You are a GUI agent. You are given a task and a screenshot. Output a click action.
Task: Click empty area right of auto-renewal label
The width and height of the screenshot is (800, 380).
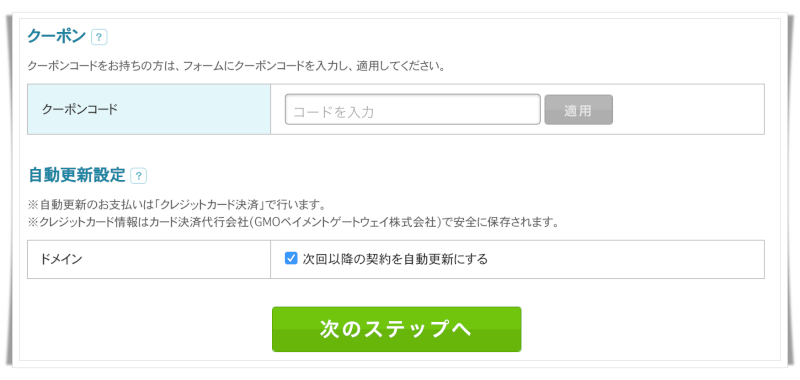point(626,259)
